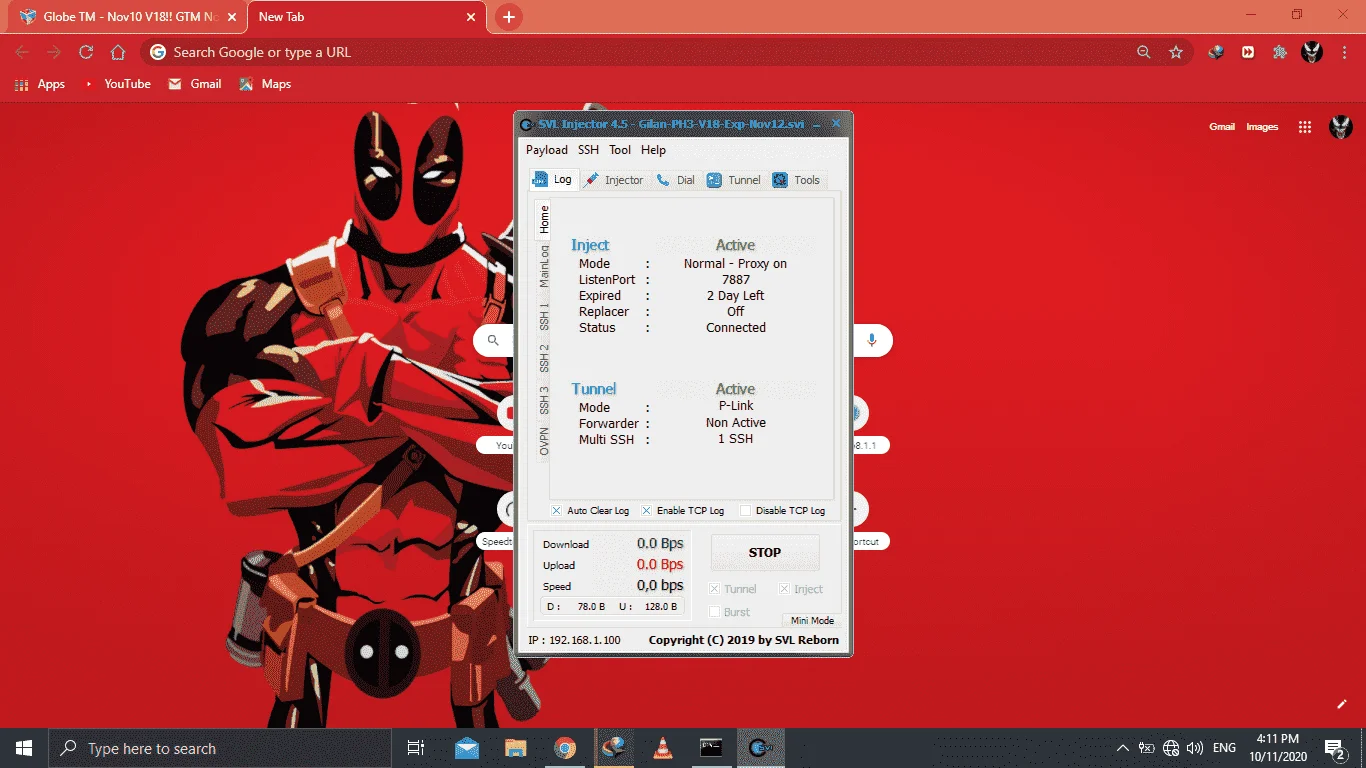Click the STOP button

[765, 552]
